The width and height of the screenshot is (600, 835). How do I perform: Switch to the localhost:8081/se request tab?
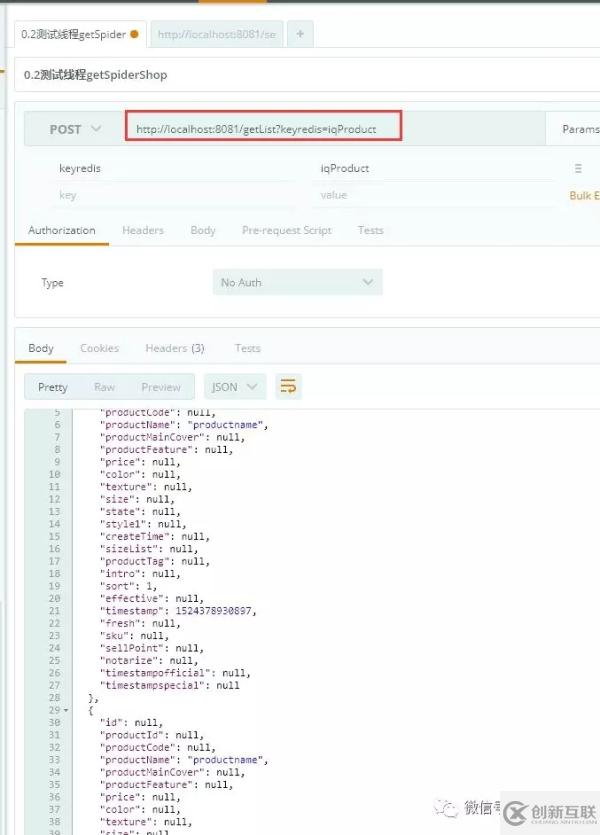(x=217, y=35)
